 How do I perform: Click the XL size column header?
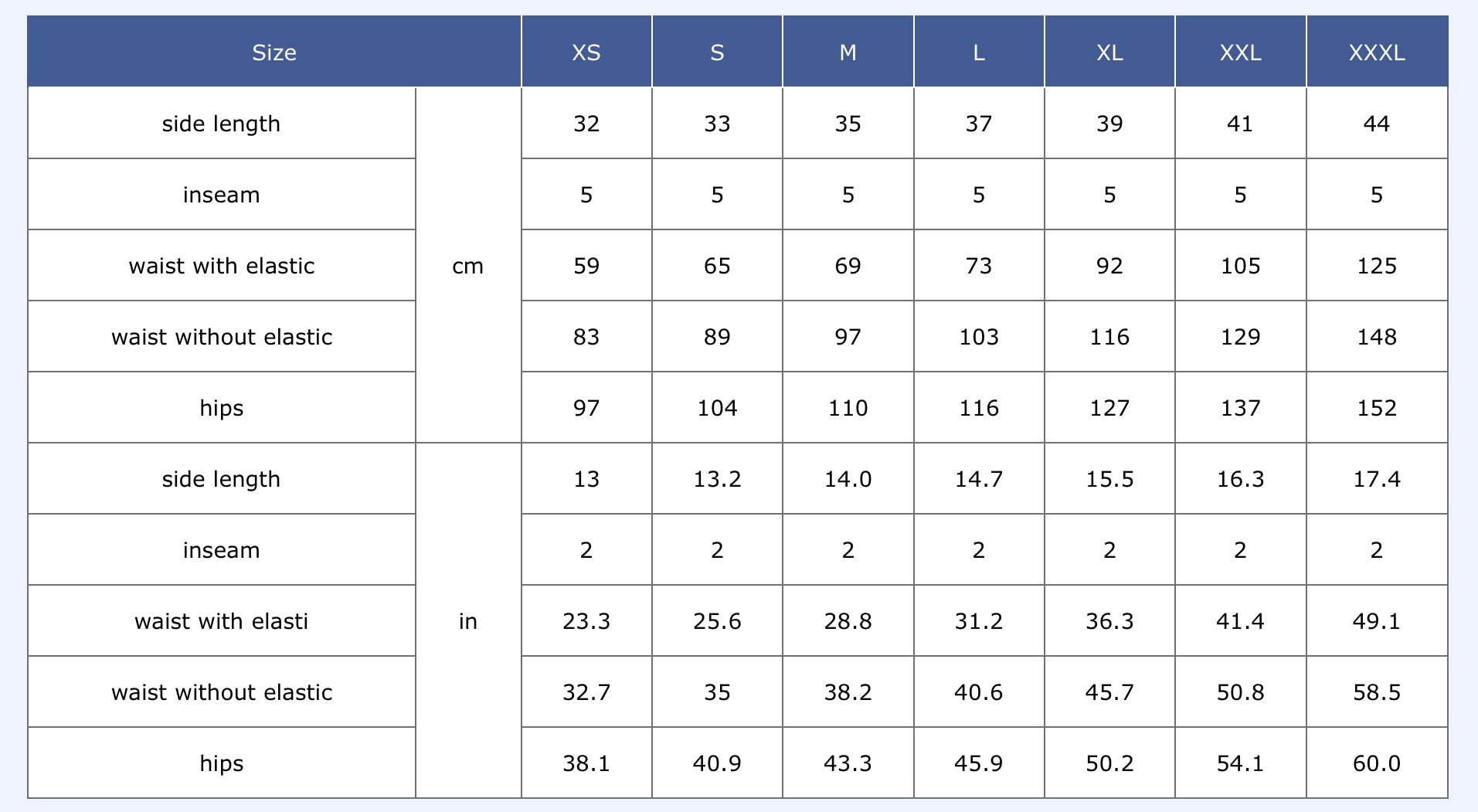pos(1109,53)
